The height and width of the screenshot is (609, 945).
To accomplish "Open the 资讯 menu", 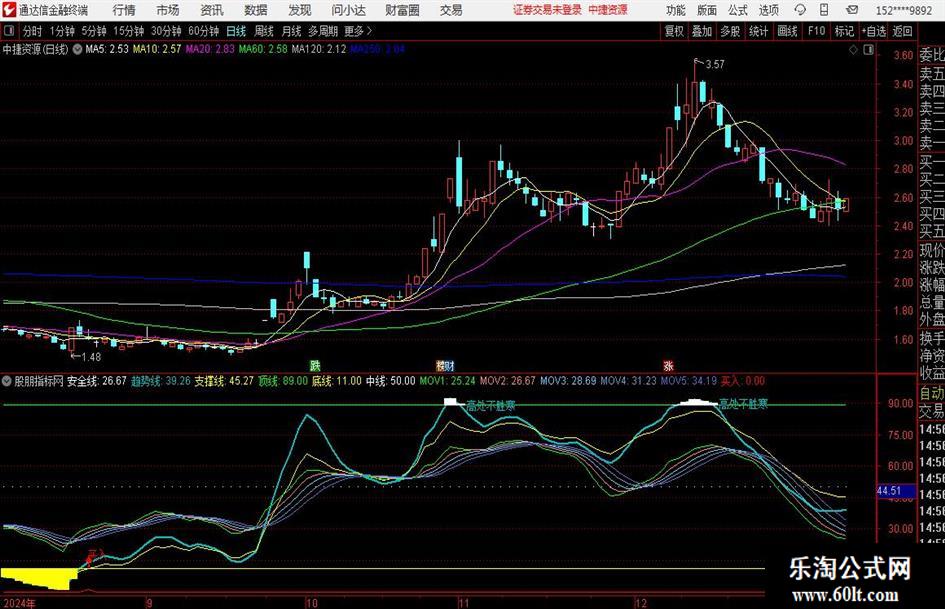I will (x=212, y=10).
